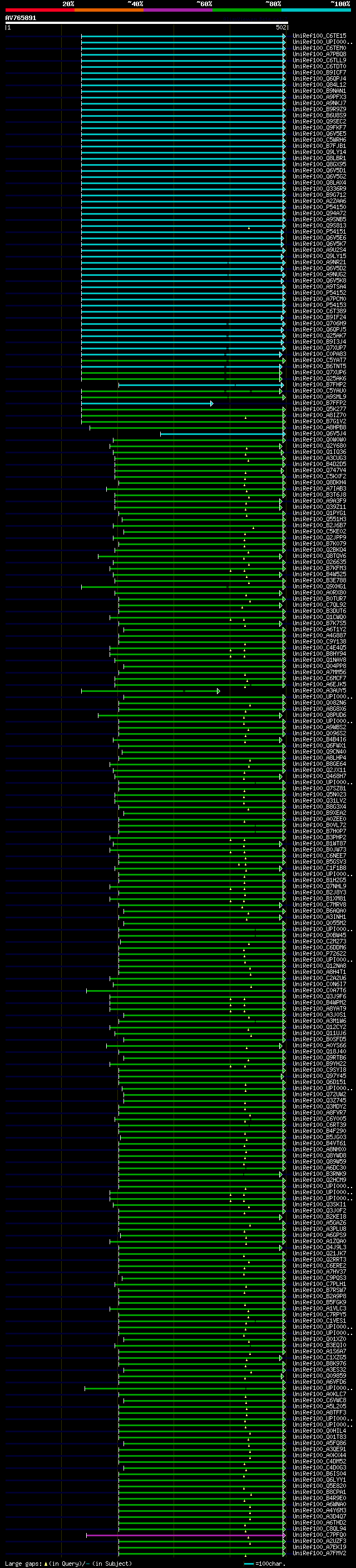Click the purple alignment bar of C7PFQ0
This screenshot has height=1568, width=356.
(x=186, y=1536)
